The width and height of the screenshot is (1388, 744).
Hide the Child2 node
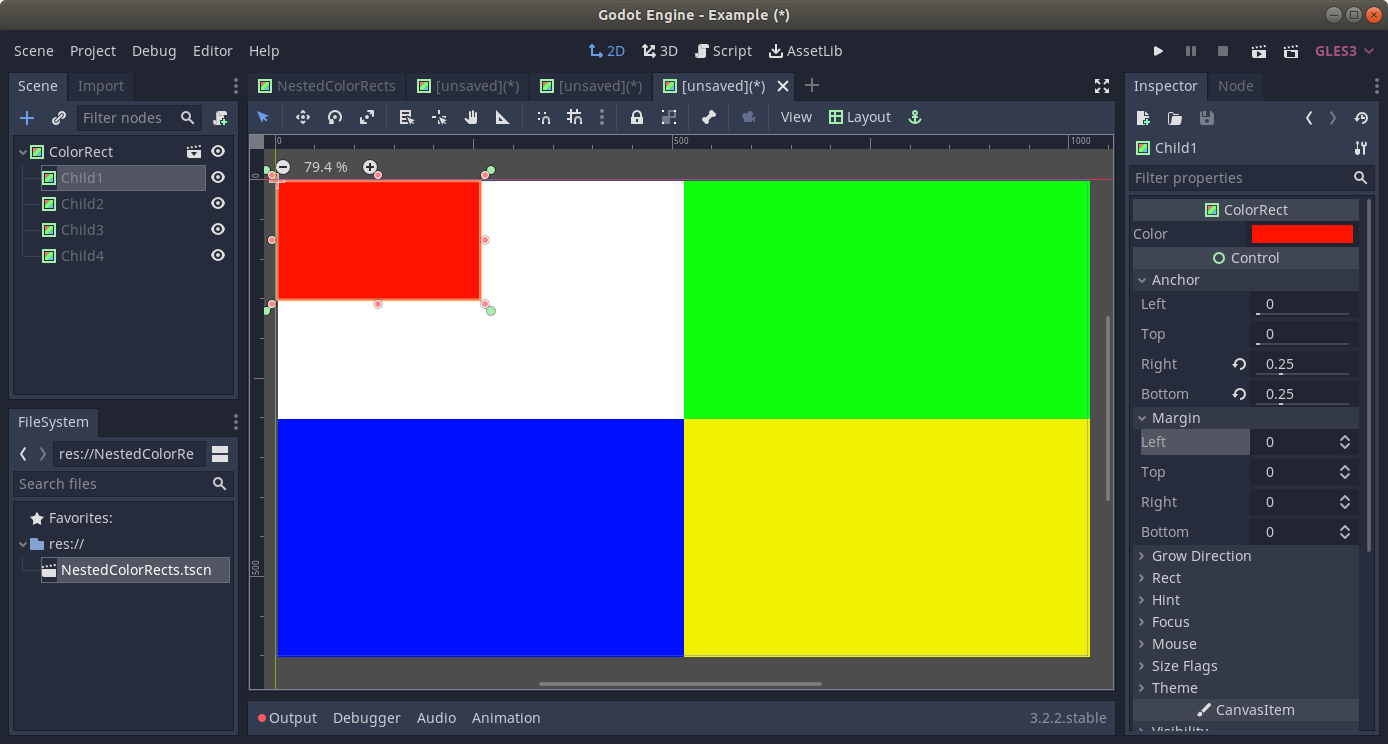coord(218,204)
